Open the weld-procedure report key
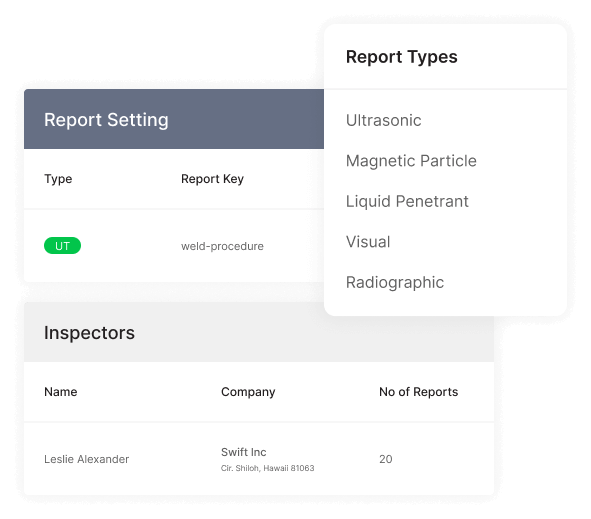This screenshot has width=591, height=519. pyautogui.click(x=222, y=246)
